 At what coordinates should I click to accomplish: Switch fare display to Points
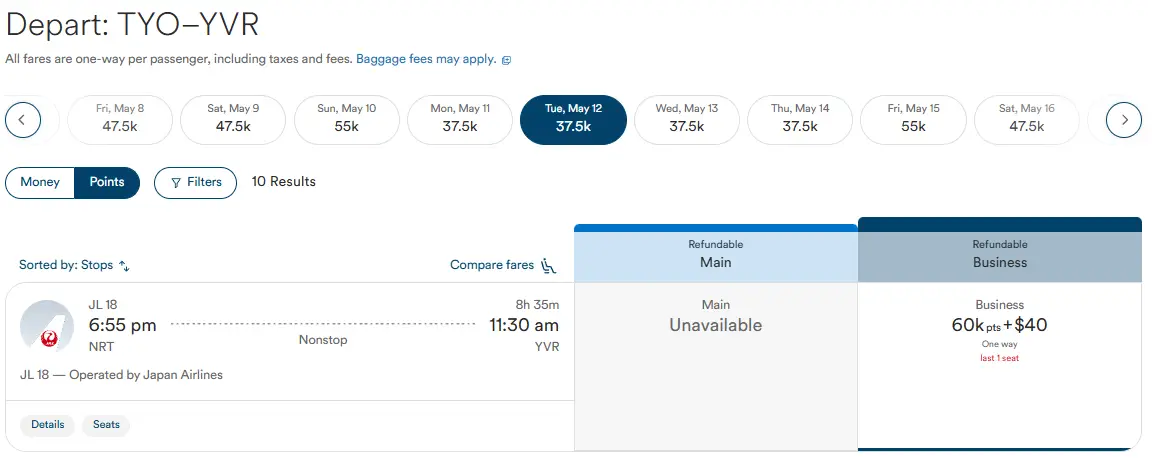107,183
